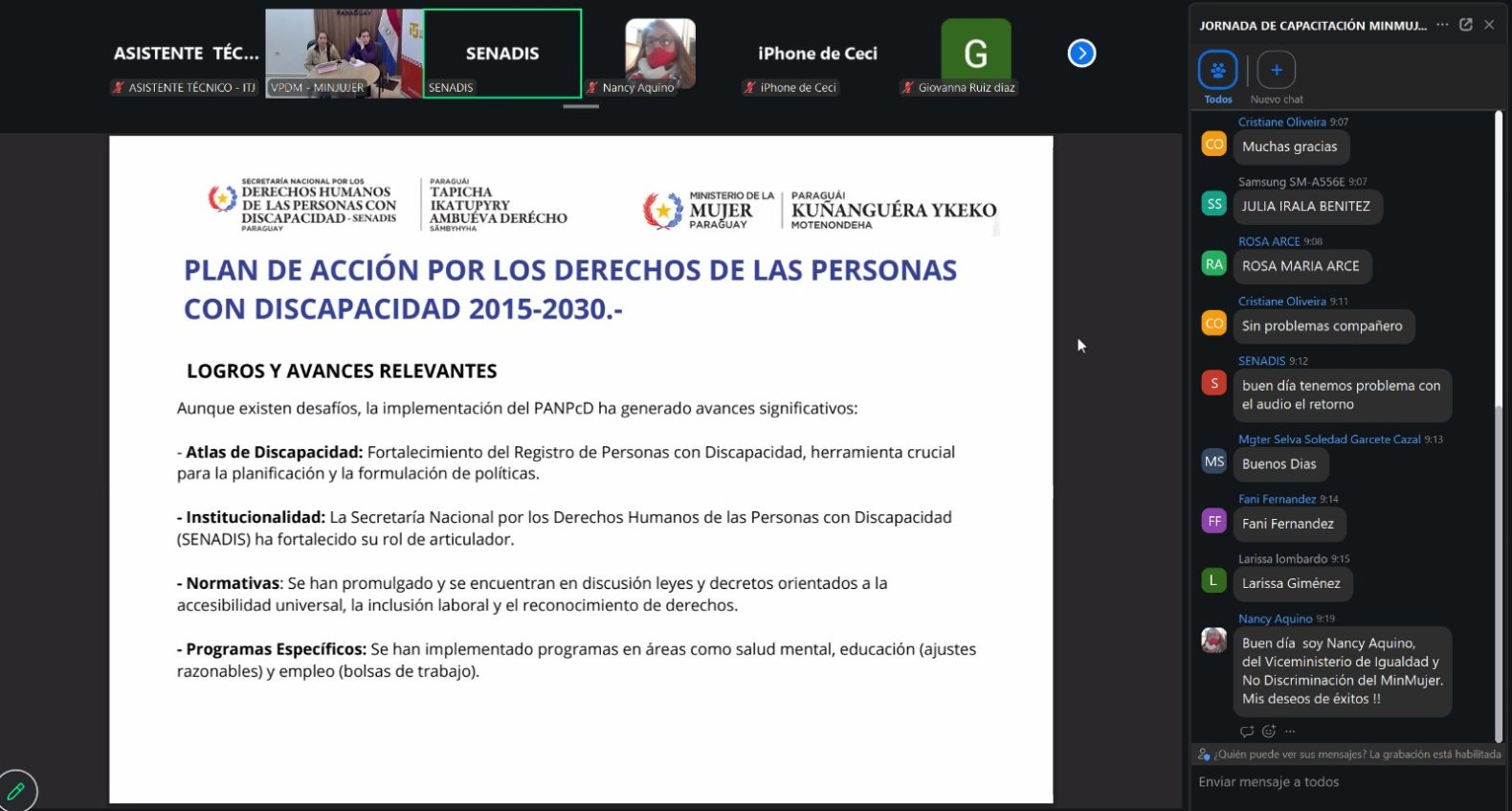Open more actions for Nancy Aquino's message
Viewport: 1512px width, 811px height.
1290,732
